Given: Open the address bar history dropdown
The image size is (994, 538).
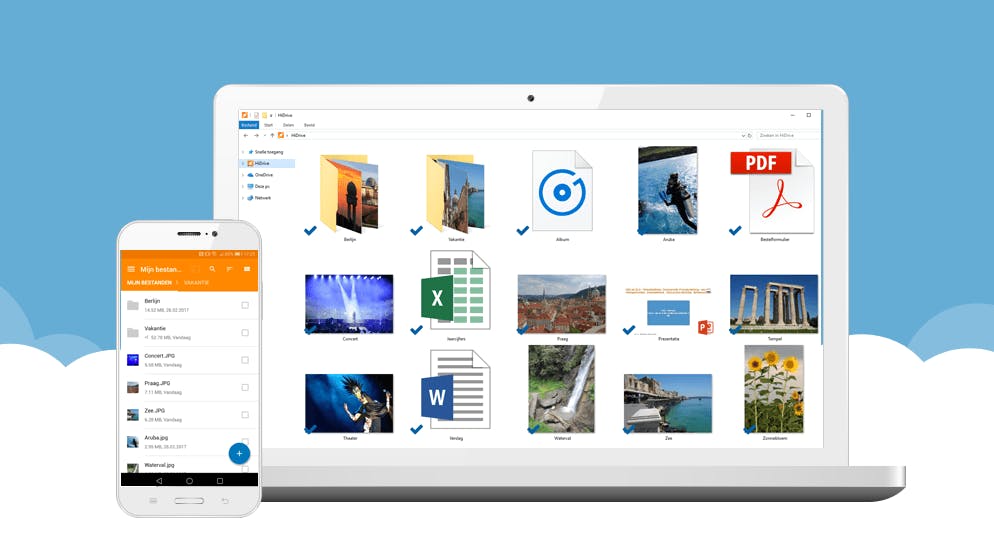Looking at the screenshot, I should point(743,136).
